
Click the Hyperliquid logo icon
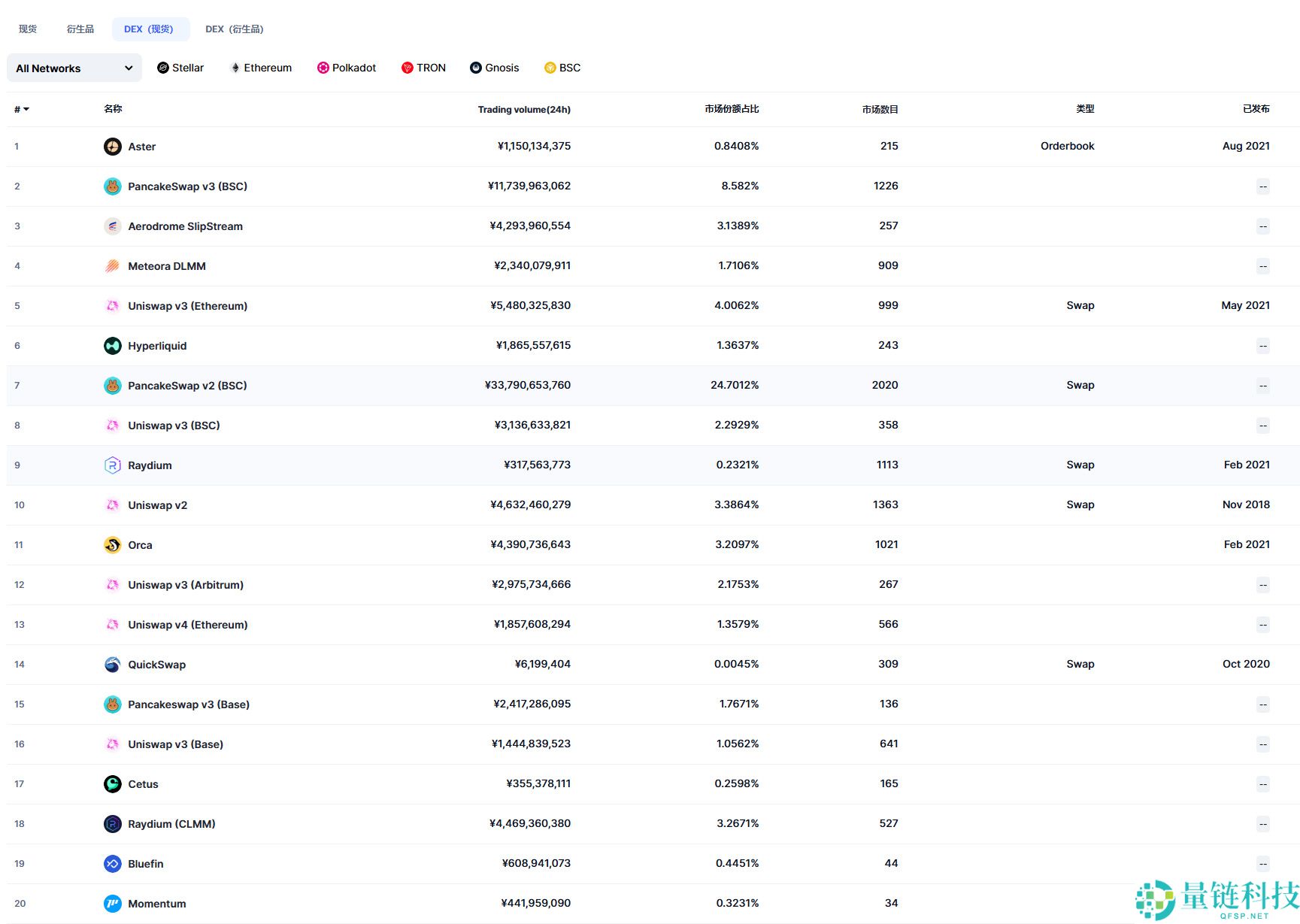pyautogui.click(x=112, y=346)
